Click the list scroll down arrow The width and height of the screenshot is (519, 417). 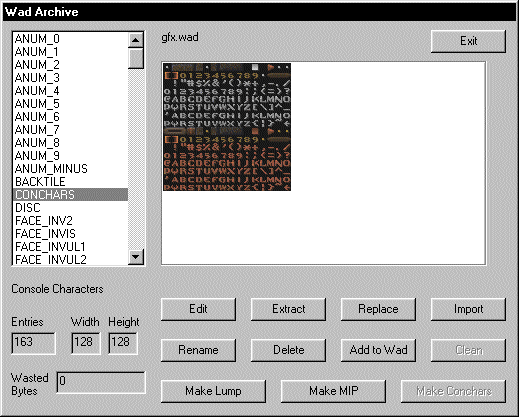click(x=136, y=257)
